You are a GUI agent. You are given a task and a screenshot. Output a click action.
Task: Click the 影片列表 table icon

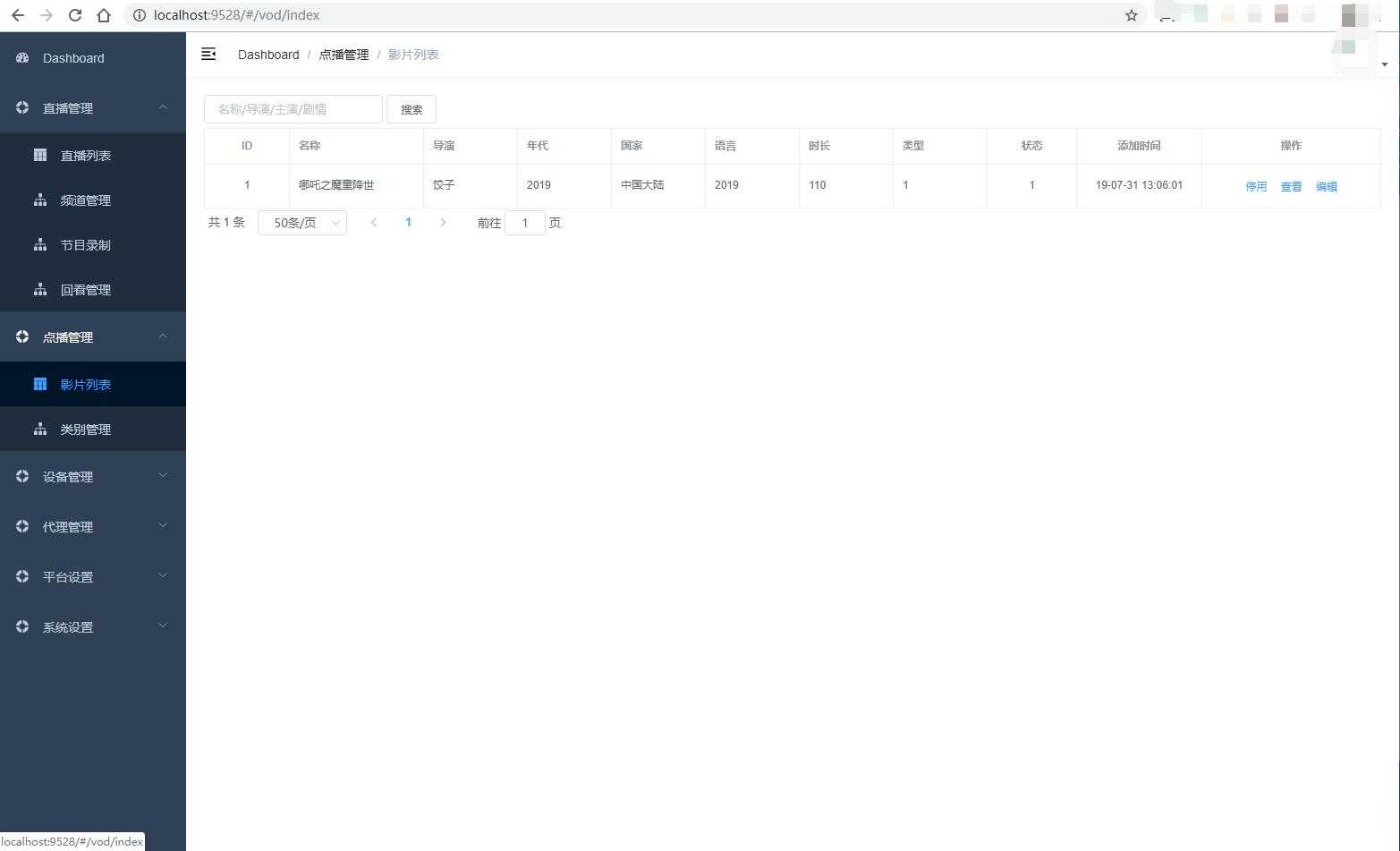pos(40,384)
